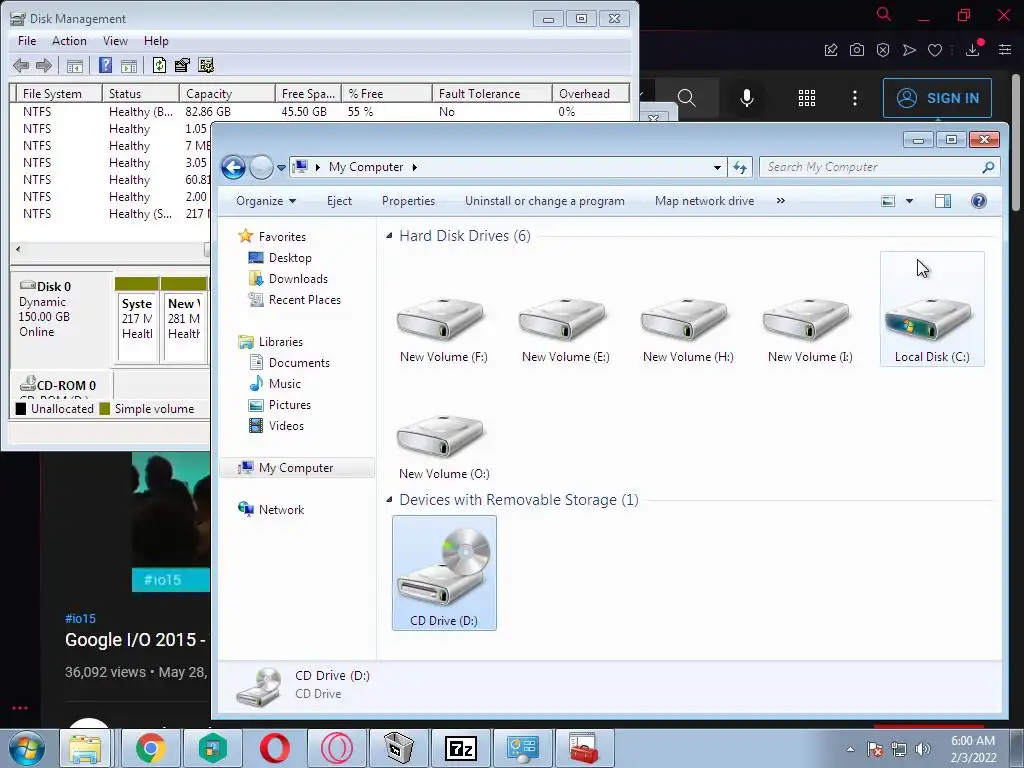Click the Explorer refresh address button
This screenshot has height=768, width=1024.
(740, 167)
